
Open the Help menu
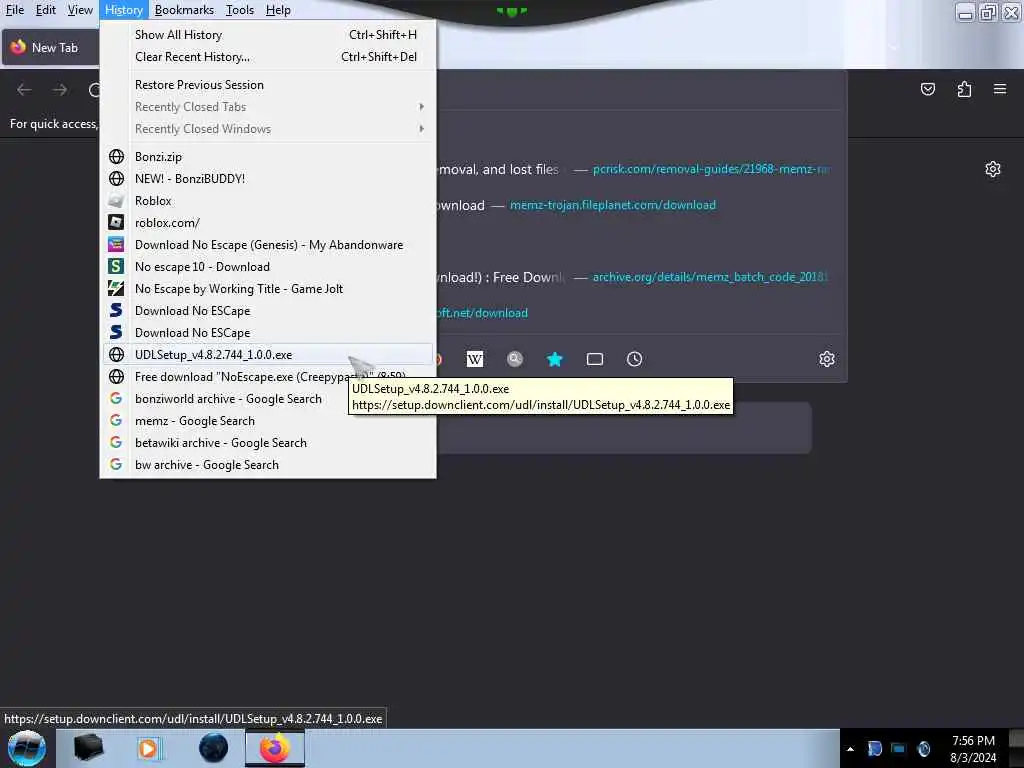click(278, 10)
